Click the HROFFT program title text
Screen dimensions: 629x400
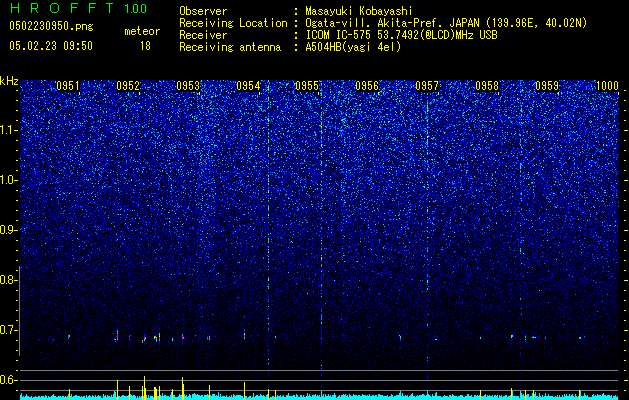[61, 8]
